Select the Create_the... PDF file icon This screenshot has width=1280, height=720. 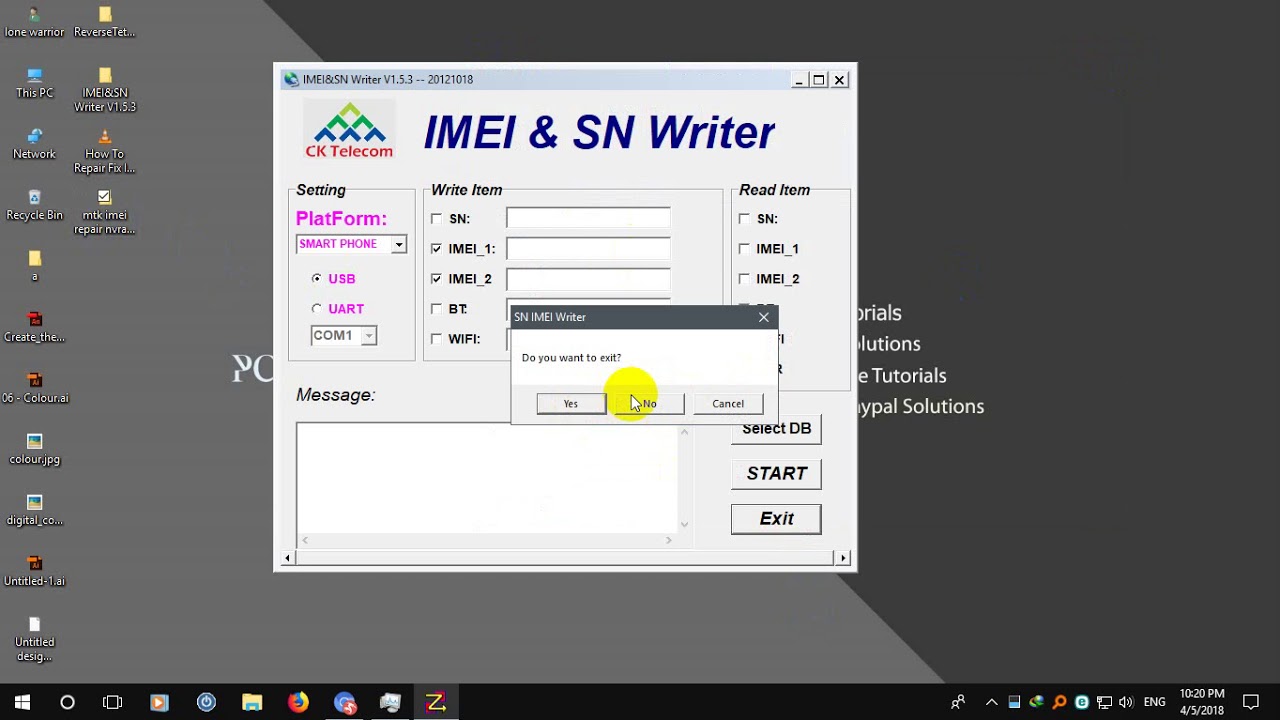(x=34, y=327)
